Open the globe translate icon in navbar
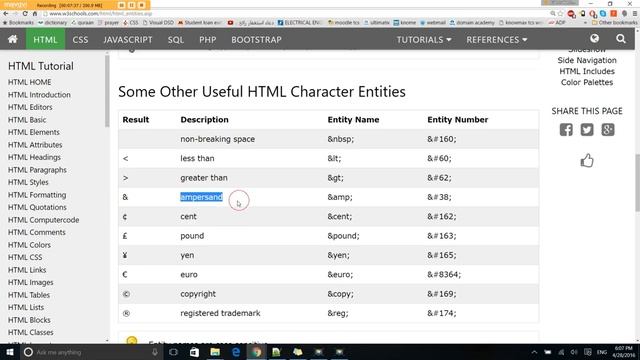Screen dimensions: 640x360 (594, 38)
